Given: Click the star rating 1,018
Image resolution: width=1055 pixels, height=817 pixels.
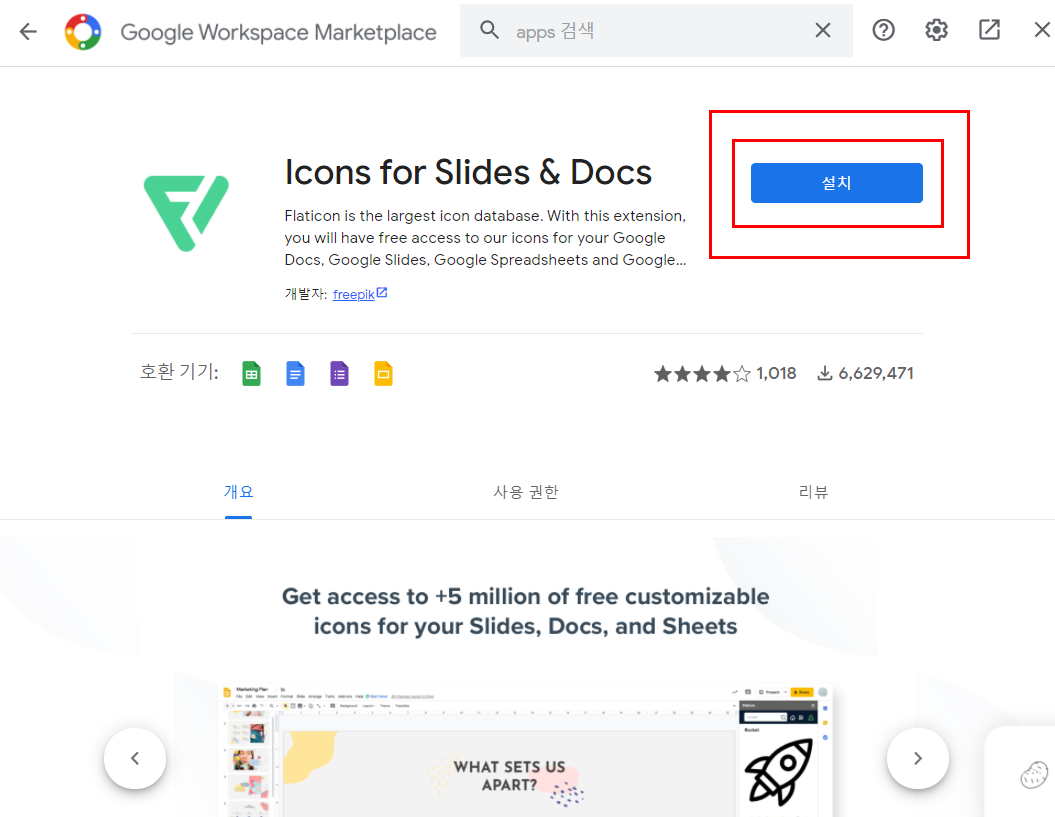Looking at the screenshot, I should coord(725,374).
